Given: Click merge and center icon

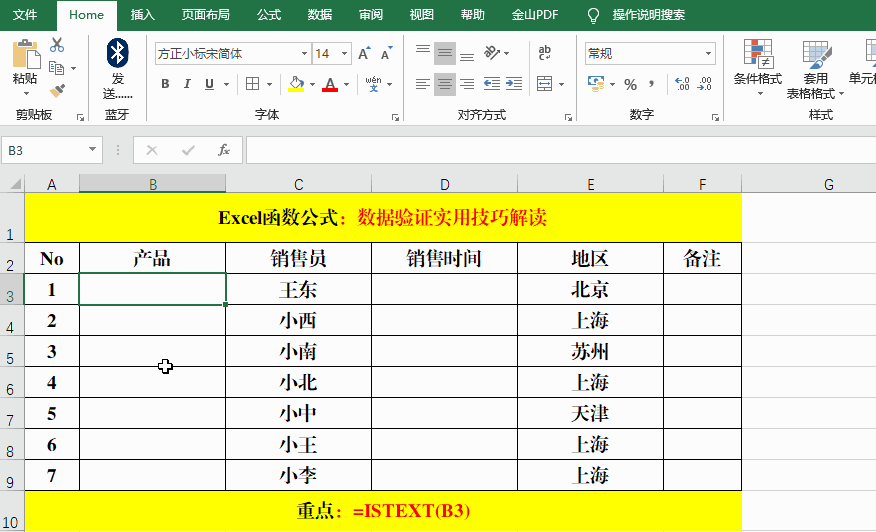Looking at the screenshot, I should pyautogui.click(x=545, y=84).
